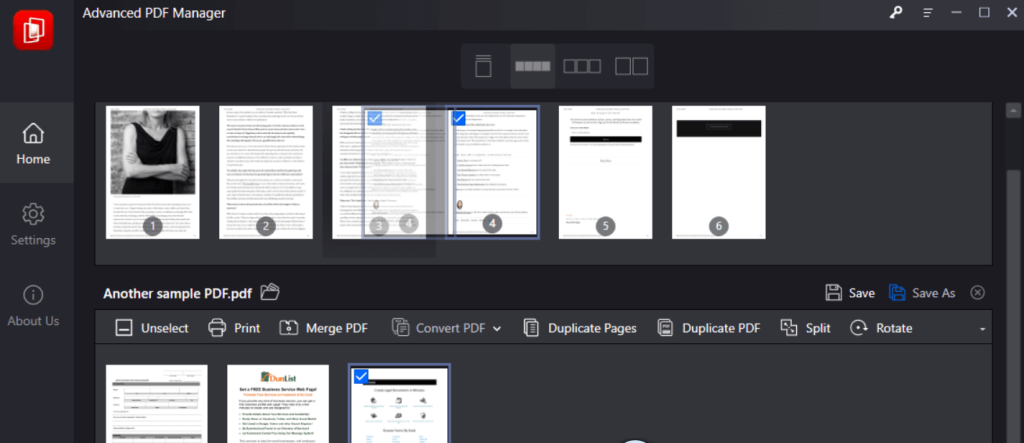The height and width of the screenshot is (443, 1024).
Task: Click the Merge PDF toolbar button
Action: coord(323,328)
